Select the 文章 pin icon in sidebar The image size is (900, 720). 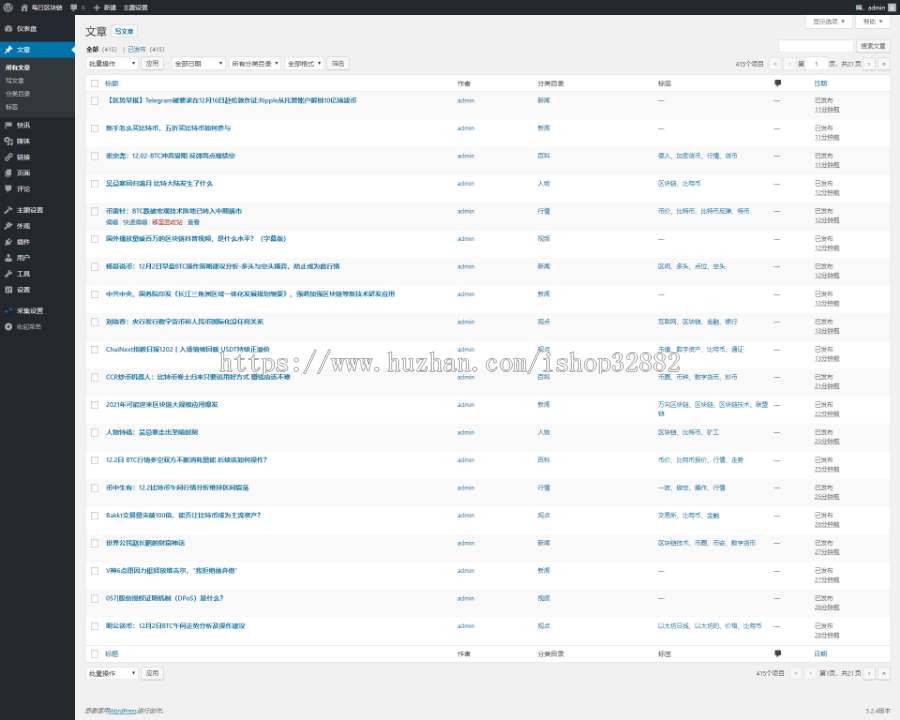pos(8,50)
